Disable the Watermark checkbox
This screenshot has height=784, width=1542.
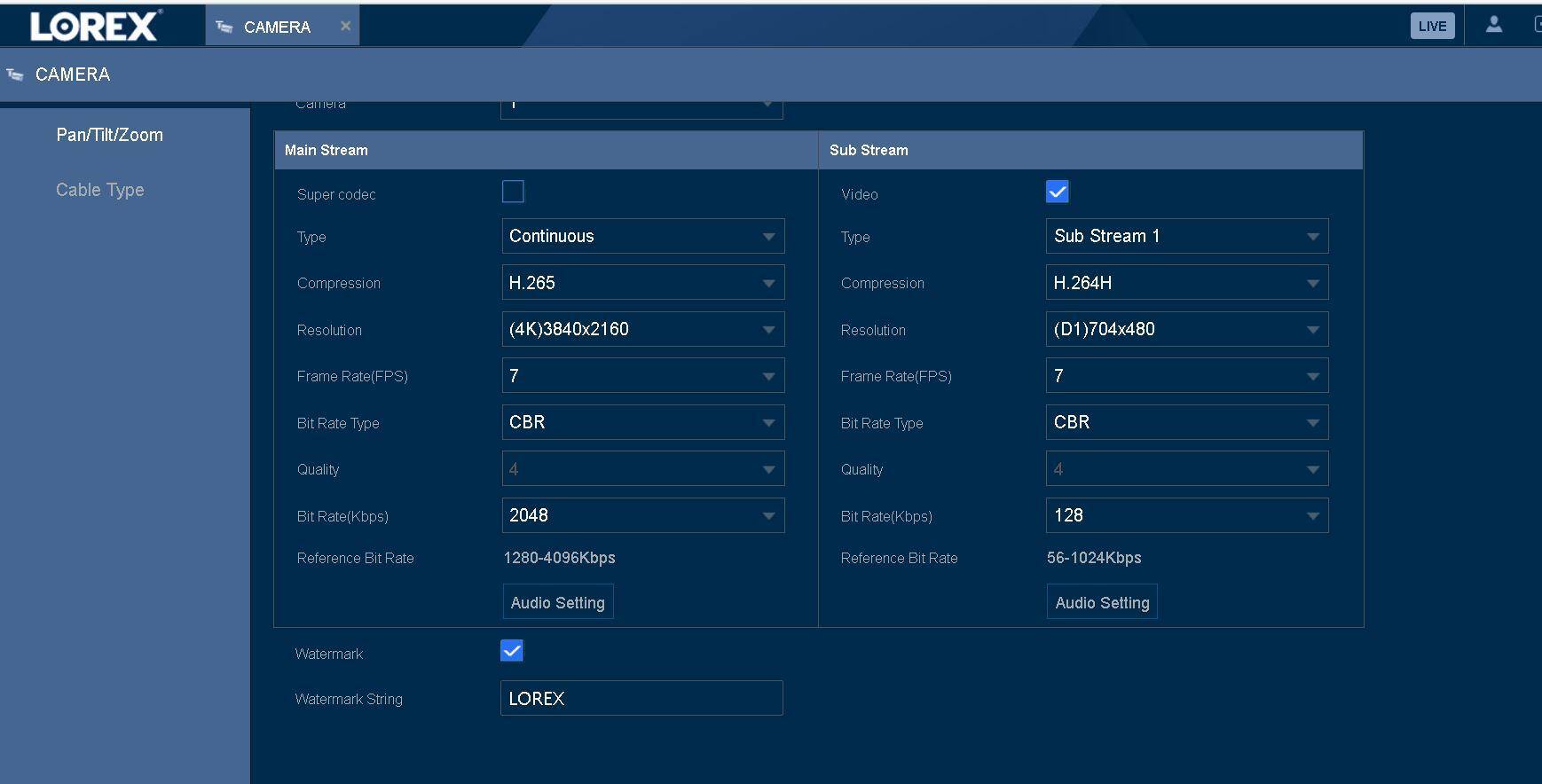pyautogui.click(x=512, y=651)
